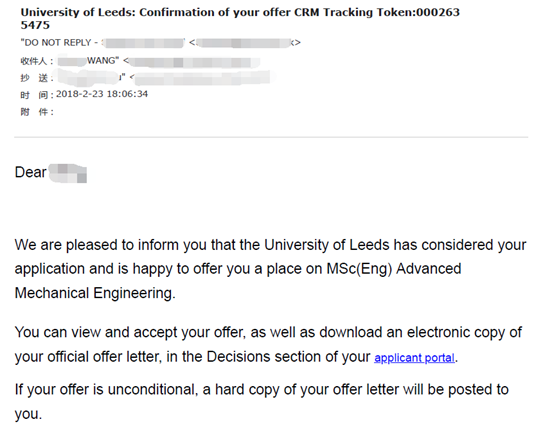
Task: Click the sentence starting "You can view and accept"
Action: point(269,344)
